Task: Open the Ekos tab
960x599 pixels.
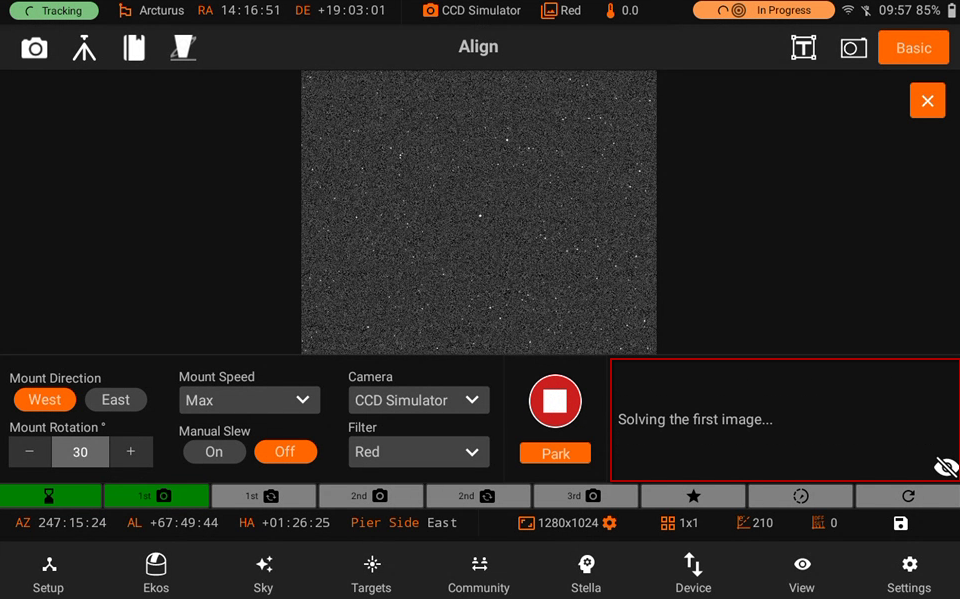Action: (x=156, y=573)
